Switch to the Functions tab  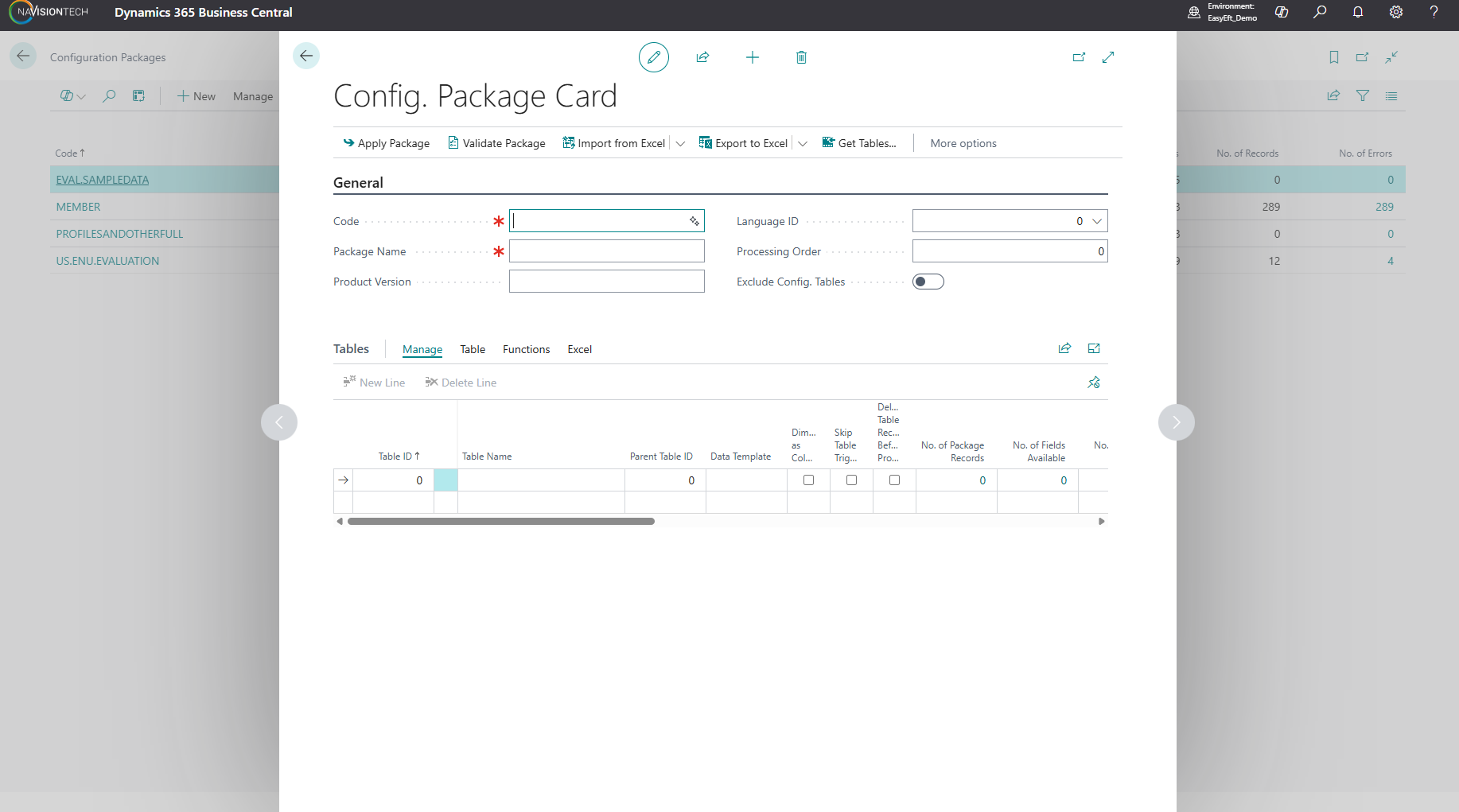point(526,349)
